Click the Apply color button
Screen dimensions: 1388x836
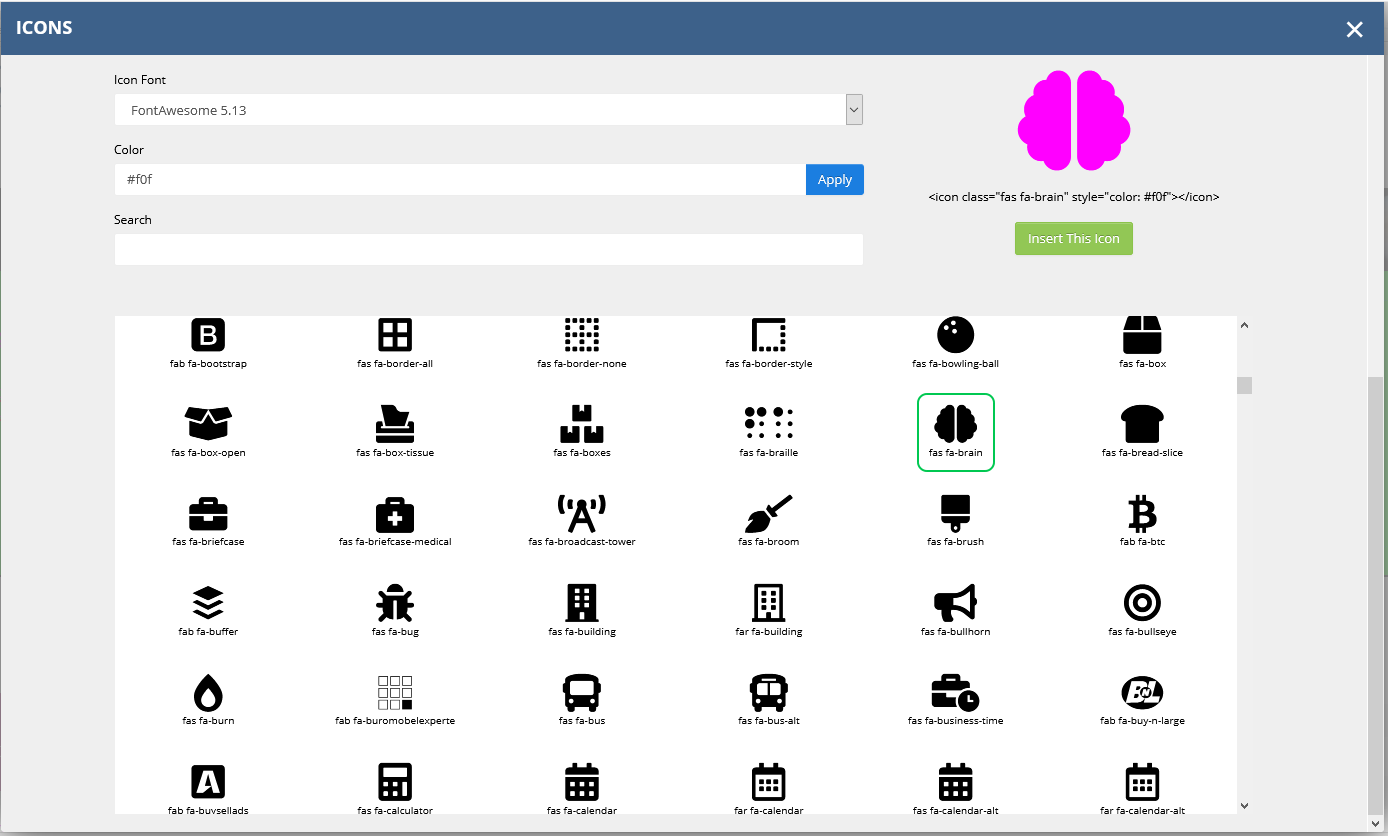coord(835,180)
